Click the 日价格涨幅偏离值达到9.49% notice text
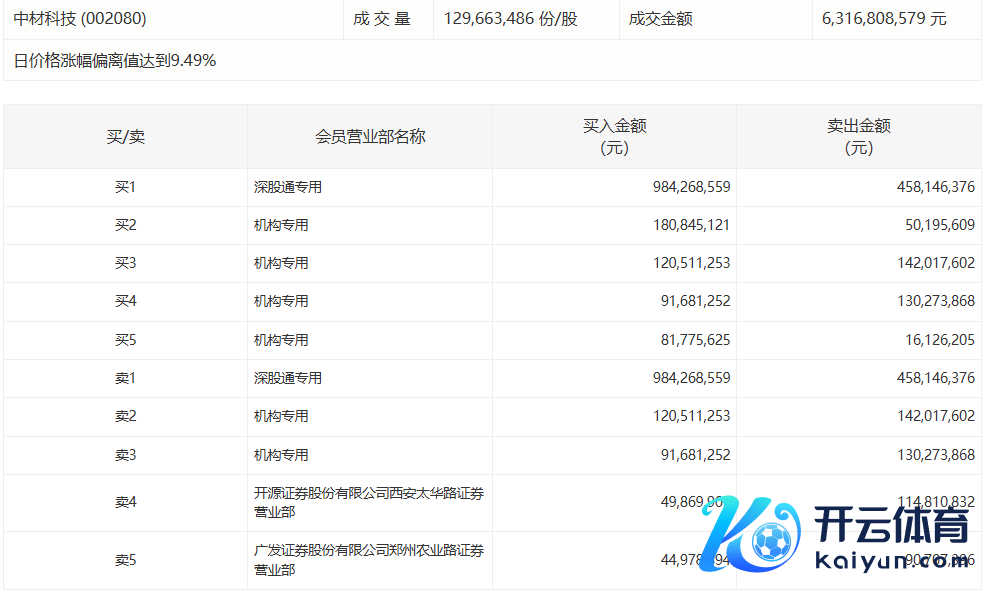Image resolution: width=984 pixels, height=594 pixels. (x=115, y=60)
